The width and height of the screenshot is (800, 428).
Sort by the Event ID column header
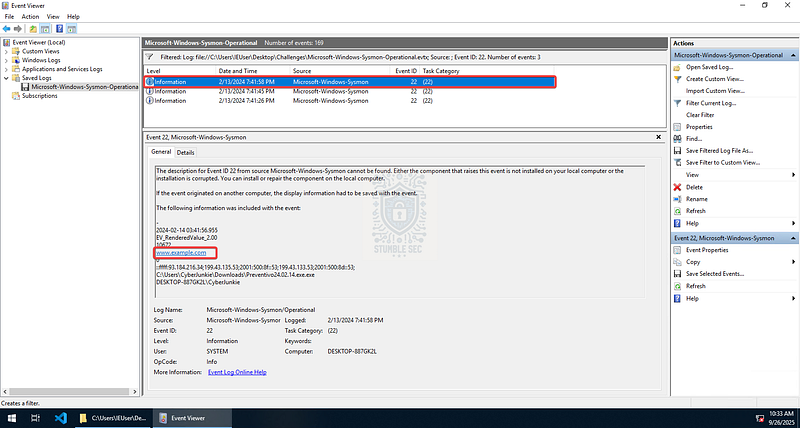click(405, 71)
